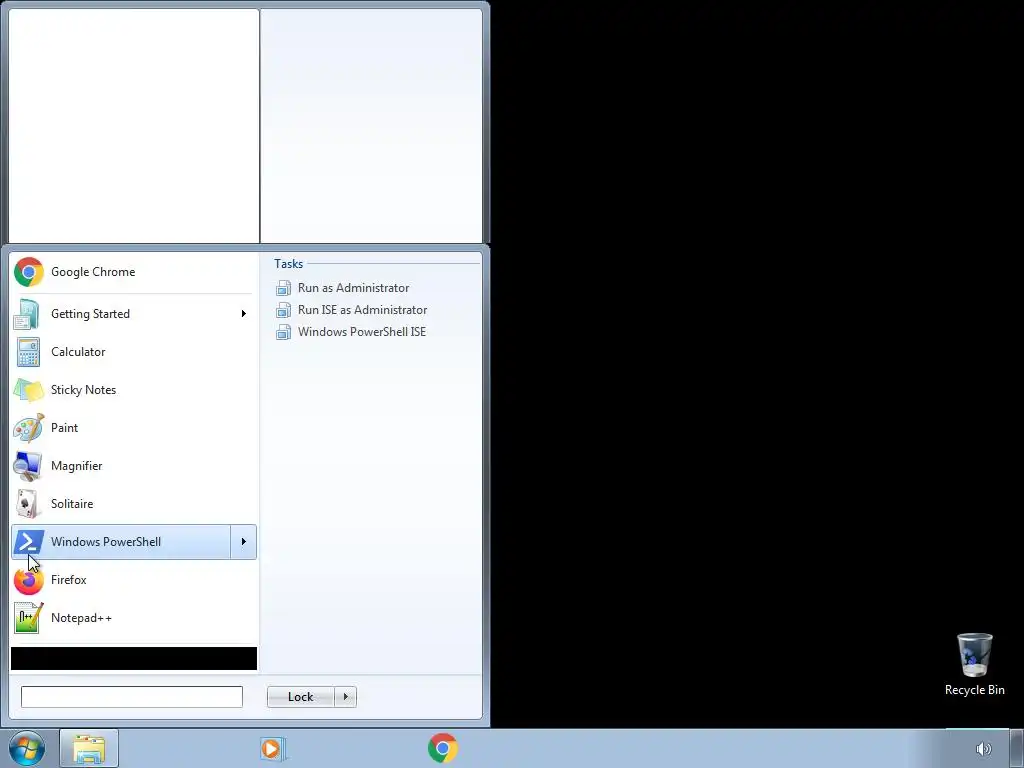Launch the Paint program icon
Screen dimensions: 1024x768
point(28,428)
